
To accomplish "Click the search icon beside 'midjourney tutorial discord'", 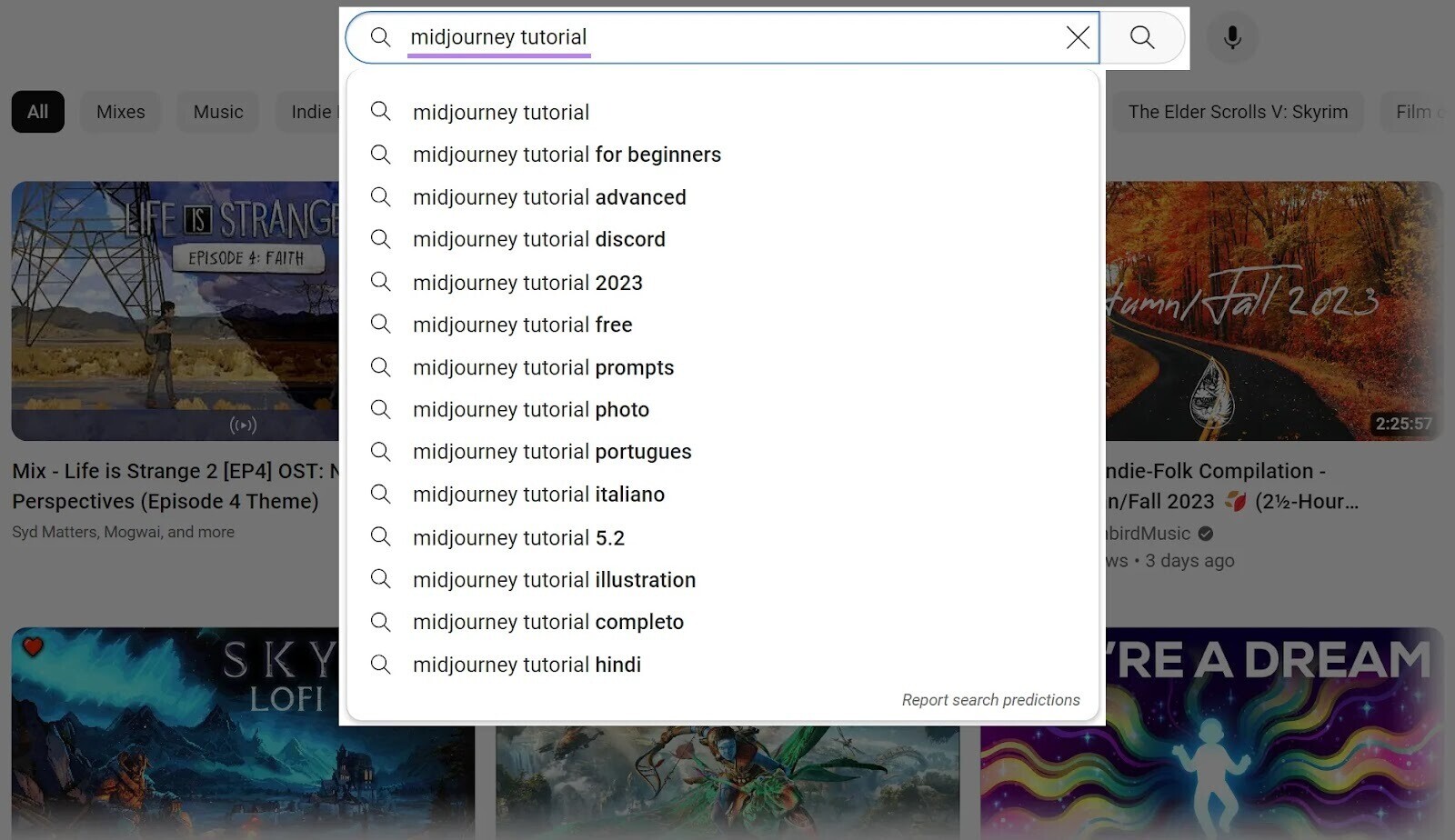I will pos(381,239).
